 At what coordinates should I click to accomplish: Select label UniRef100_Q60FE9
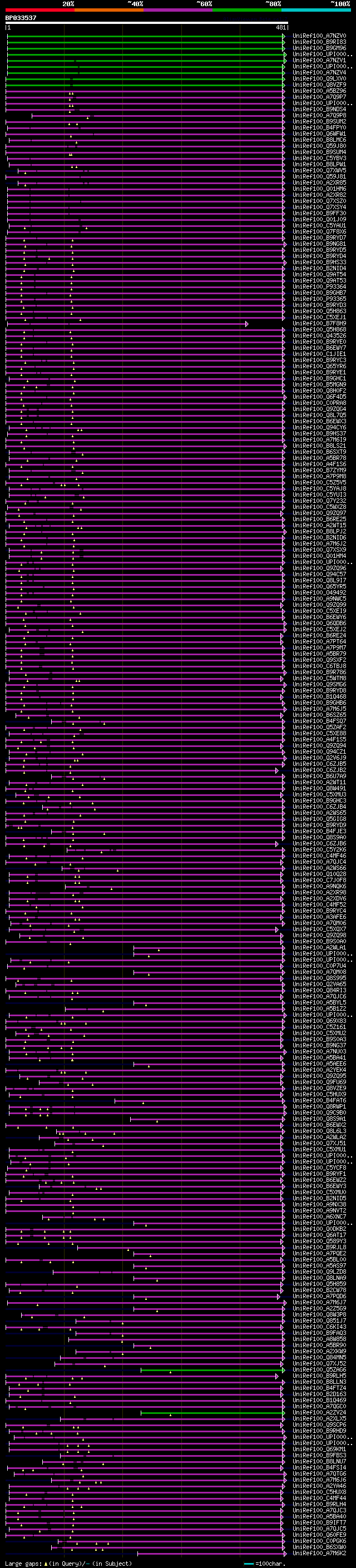[x=319, y=1535]
